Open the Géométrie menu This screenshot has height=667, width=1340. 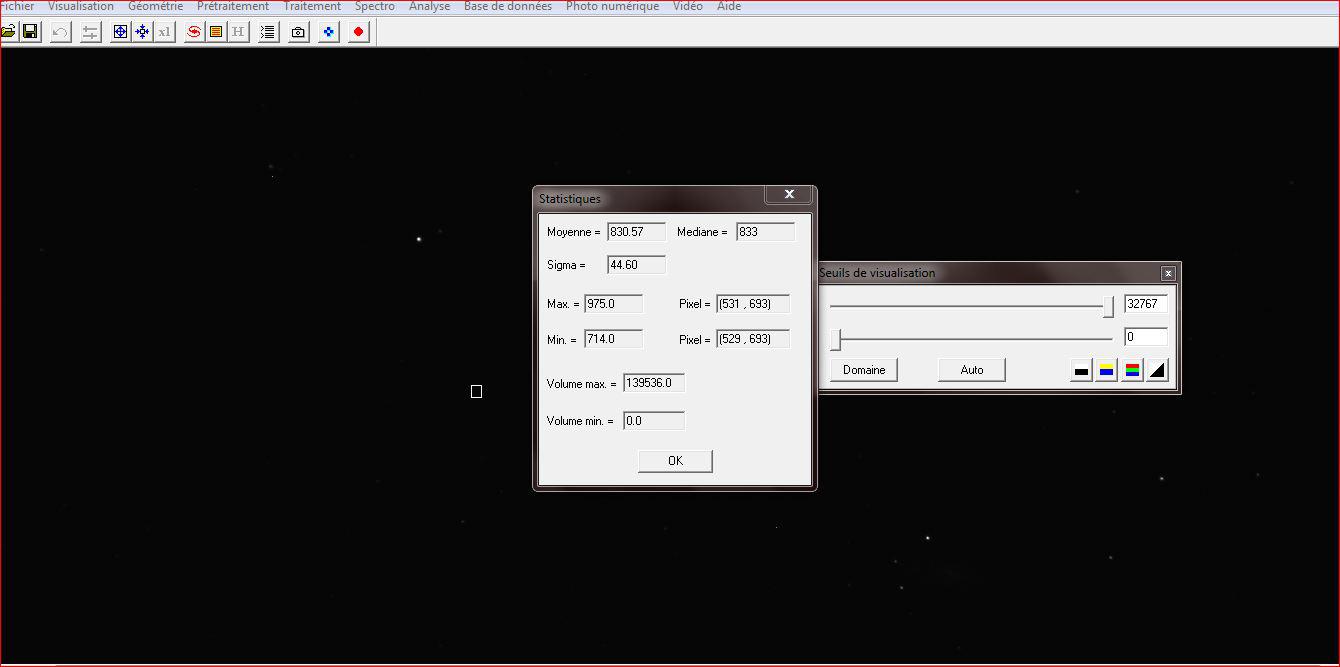pos(155,7)
